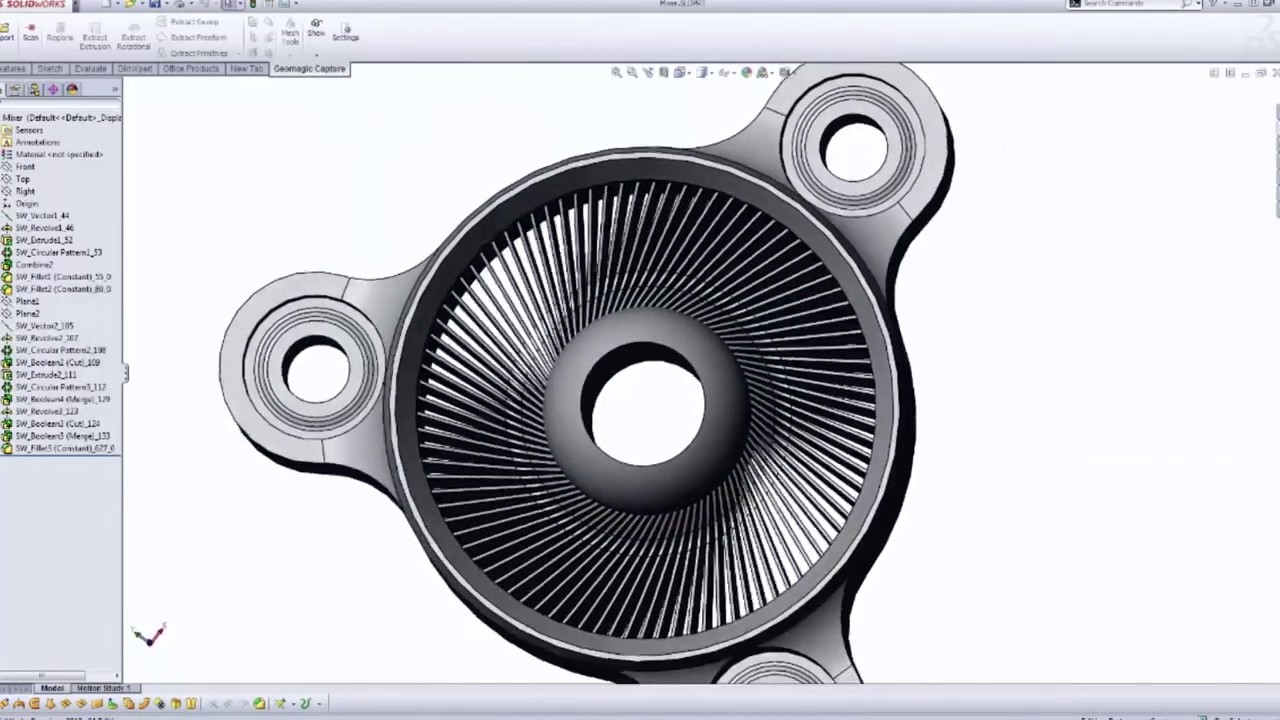
Task: Choose the Extract Extrusion command
Action: 95,36
